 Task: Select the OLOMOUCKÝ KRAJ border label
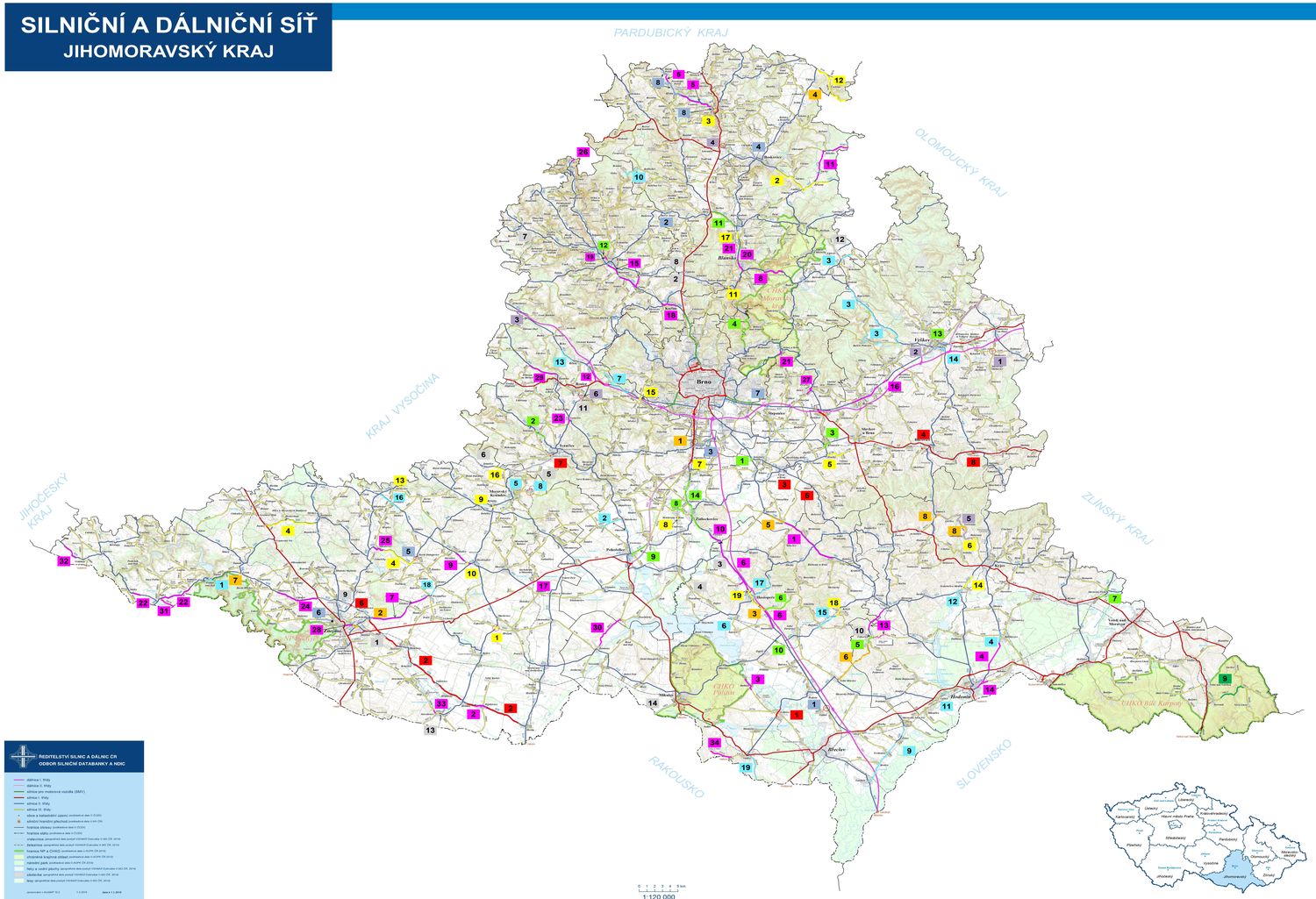click(x=961, y=162)
